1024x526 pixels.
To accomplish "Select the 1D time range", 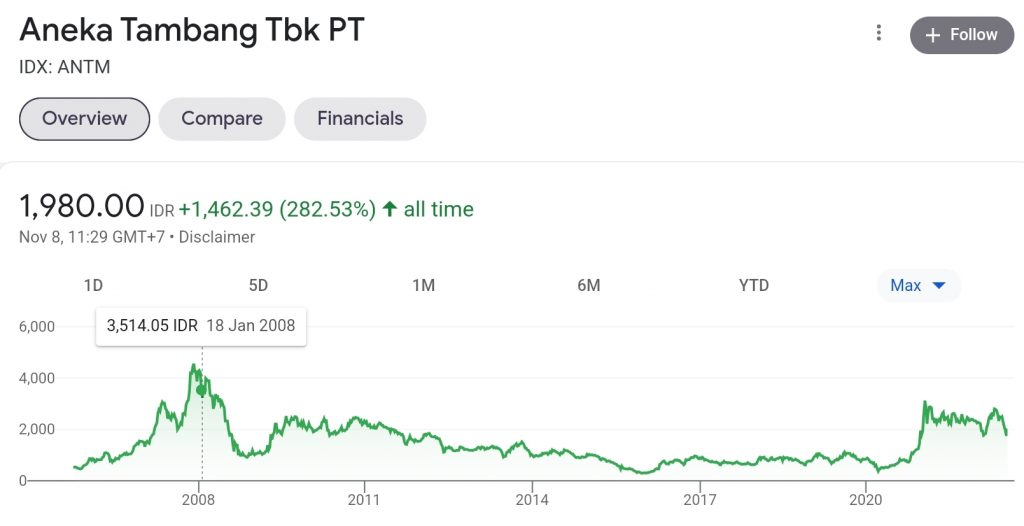I will (x=93, y=285).
